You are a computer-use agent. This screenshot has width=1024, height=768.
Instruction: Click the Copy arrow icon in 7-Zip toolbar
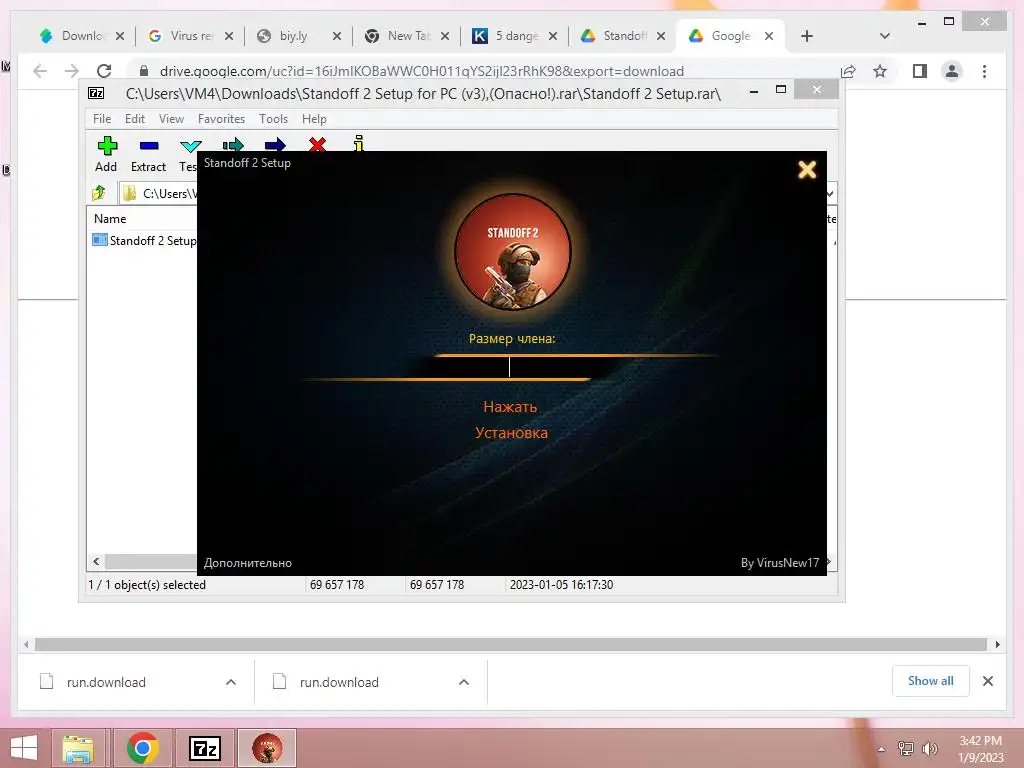(232, 144)
